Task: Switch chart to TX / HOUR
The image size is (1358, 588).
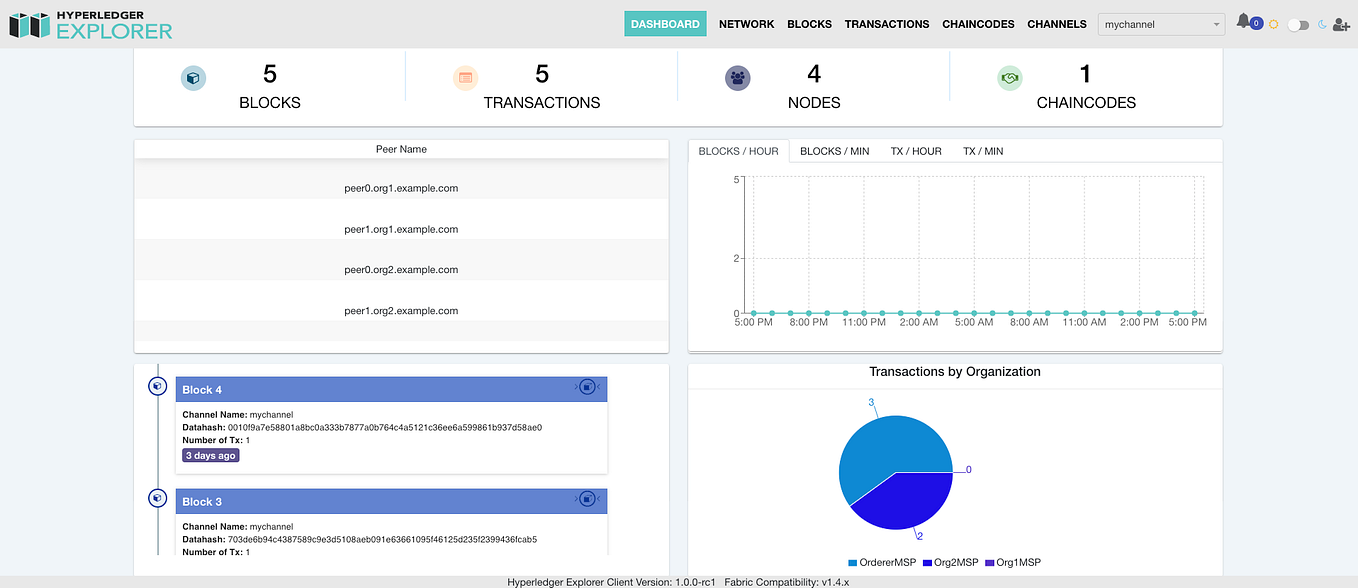Action: 916,151
